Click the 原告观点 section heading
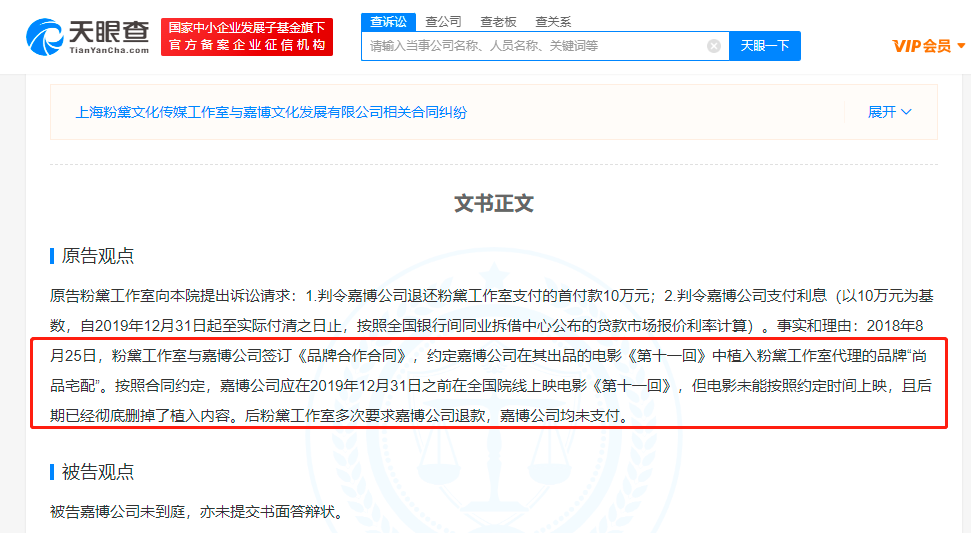The width and height of the screenshot is (971, 533). [97, 256]
